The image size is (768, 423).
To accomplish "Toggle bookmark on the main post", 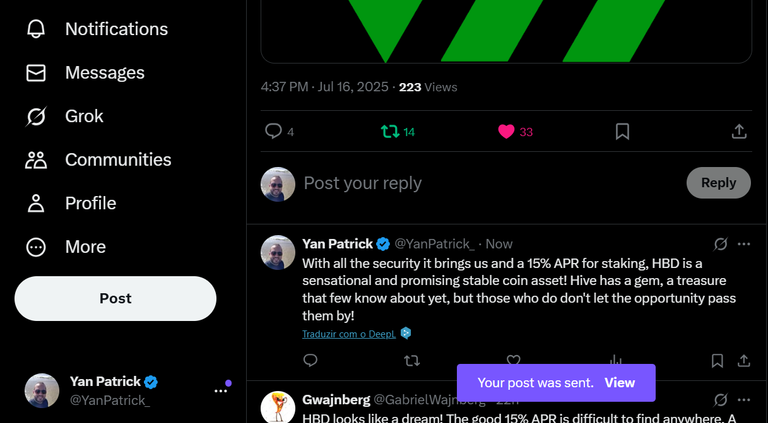I will tap(622, 131).
